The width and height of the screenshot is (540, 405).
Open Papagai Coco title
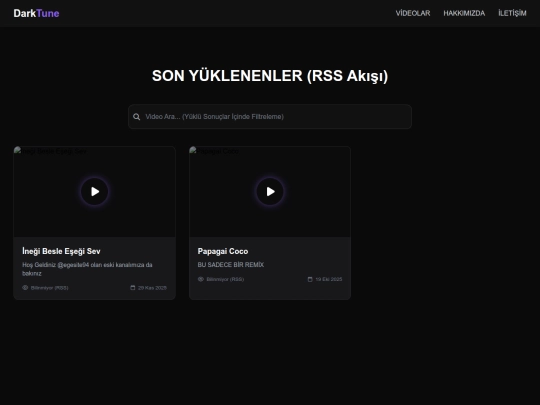pyautogui.click(x=223, y=251)
